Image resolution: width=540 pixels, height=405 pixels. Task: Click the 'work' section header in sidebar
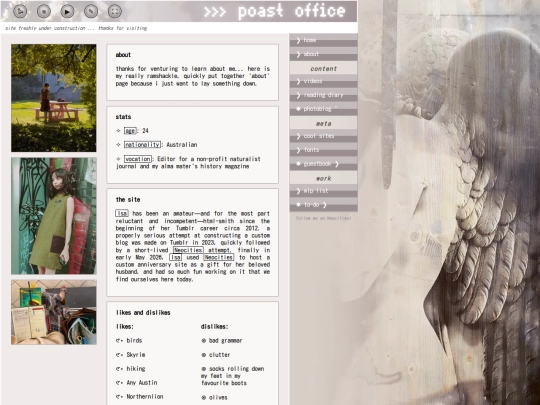pyautogui.click(x=323, y=178)
